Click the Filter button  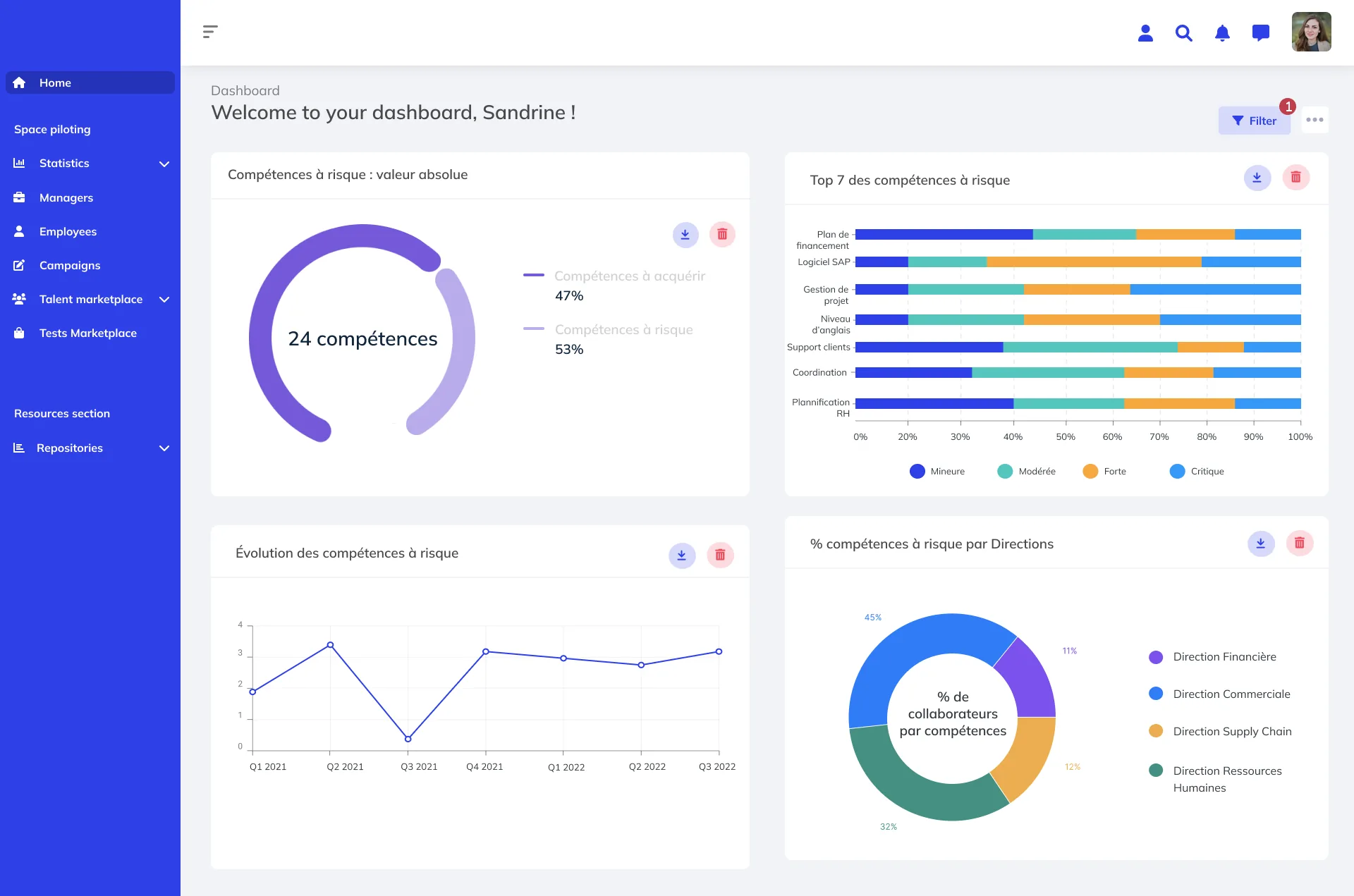pyautogui.click(x=1255, y=121)
